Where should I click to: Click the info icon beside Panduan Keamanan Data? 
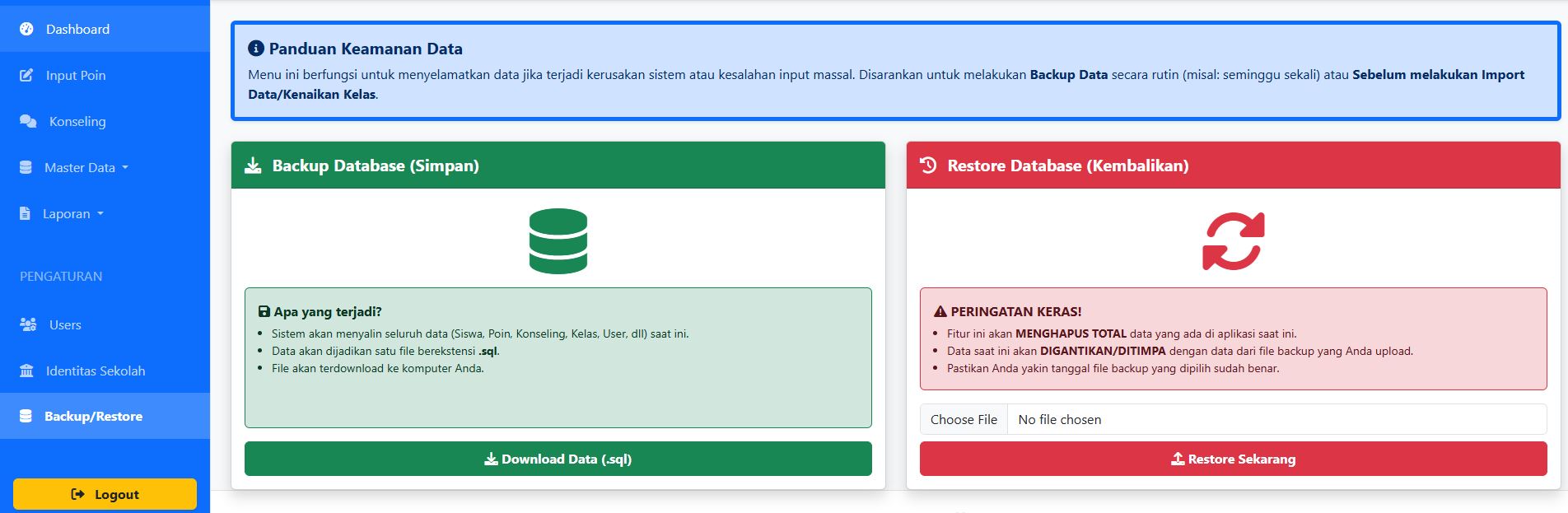(256, 49)
